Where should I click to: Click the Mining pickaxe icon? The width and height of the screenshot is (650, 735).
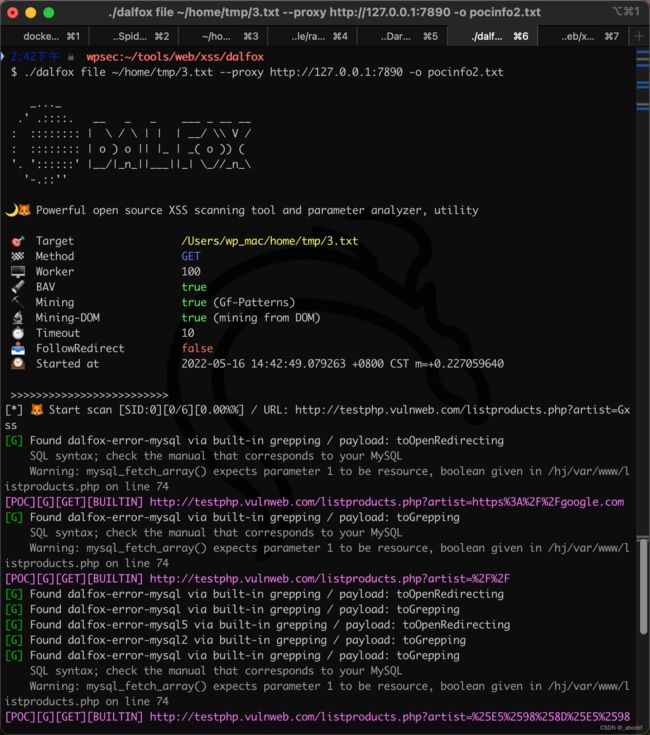tap(18, 302)
